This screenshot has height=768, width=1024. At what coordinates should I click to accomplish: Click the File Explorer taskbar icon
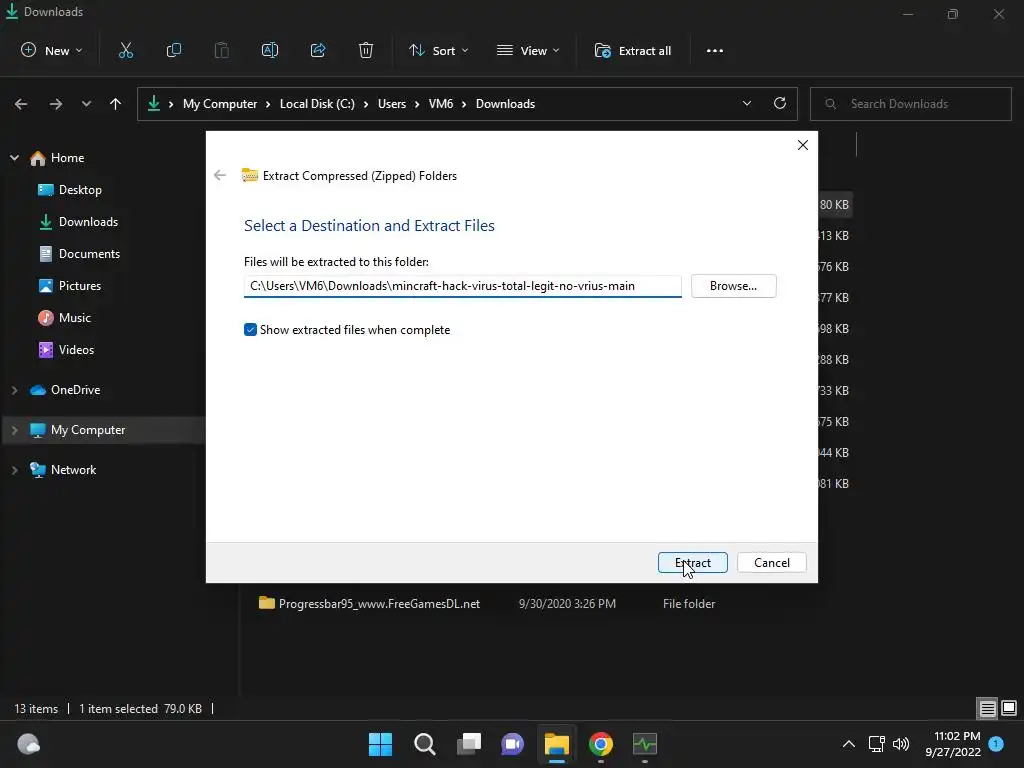(556, 744)
